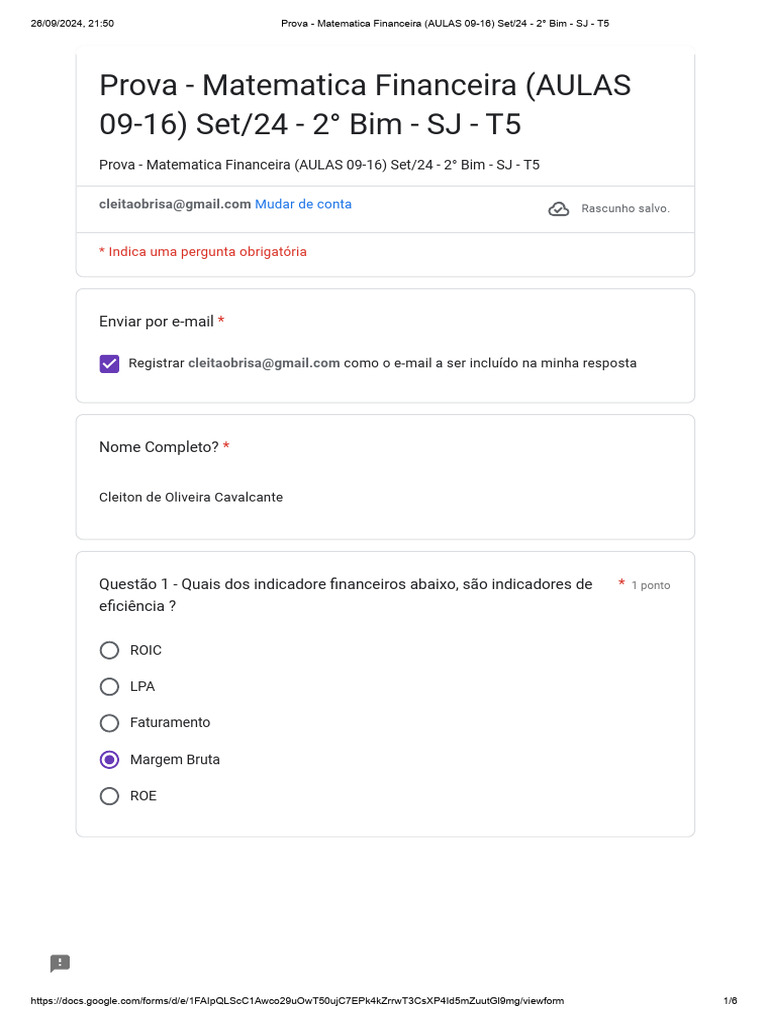Click the Mudar de conta link
This screenshot has width=768, height=1024.
(x=303, y=204)
